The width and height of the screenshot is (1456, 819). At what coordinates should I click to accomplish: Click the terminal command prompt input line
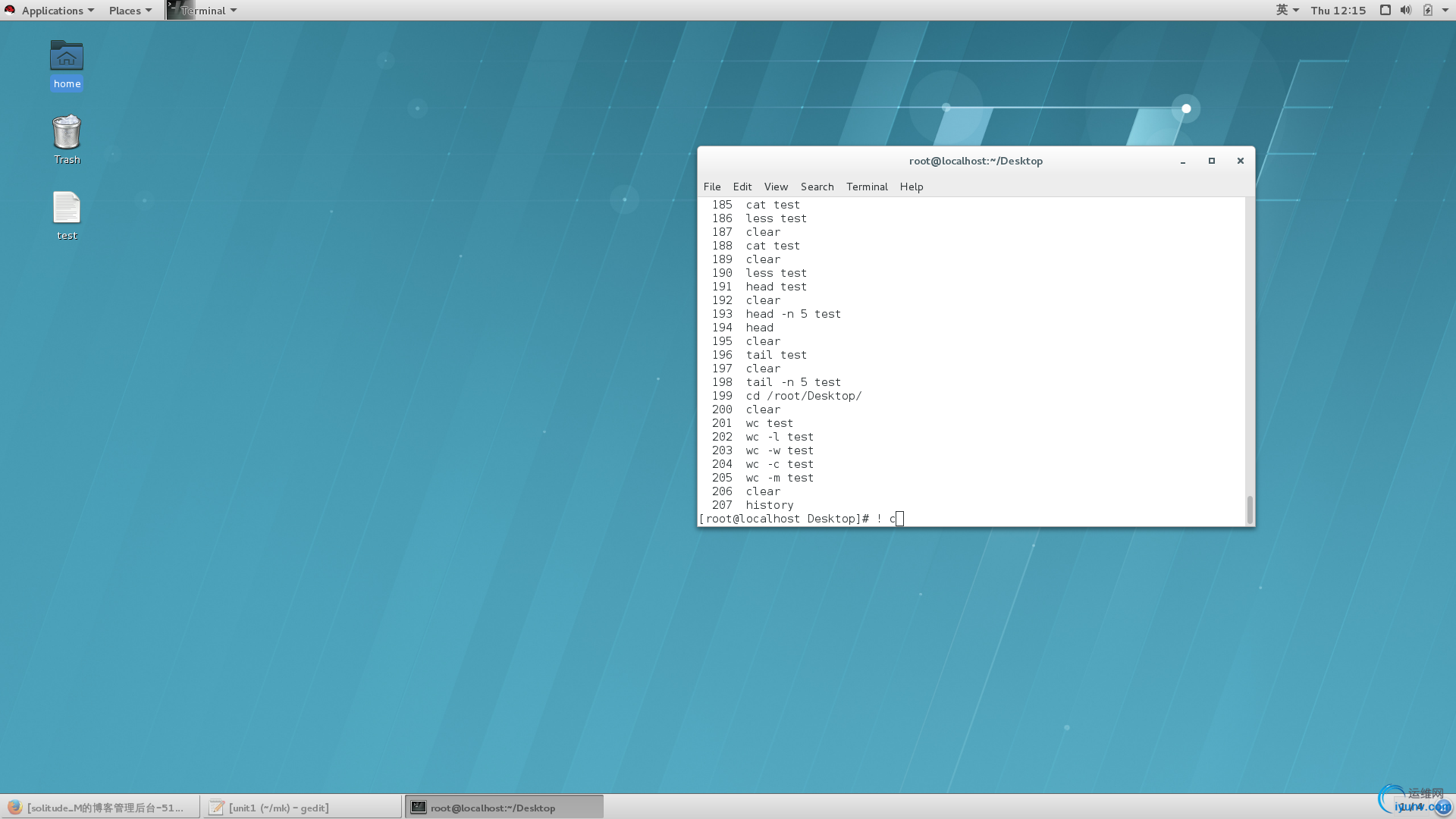(x=971, y=519)
